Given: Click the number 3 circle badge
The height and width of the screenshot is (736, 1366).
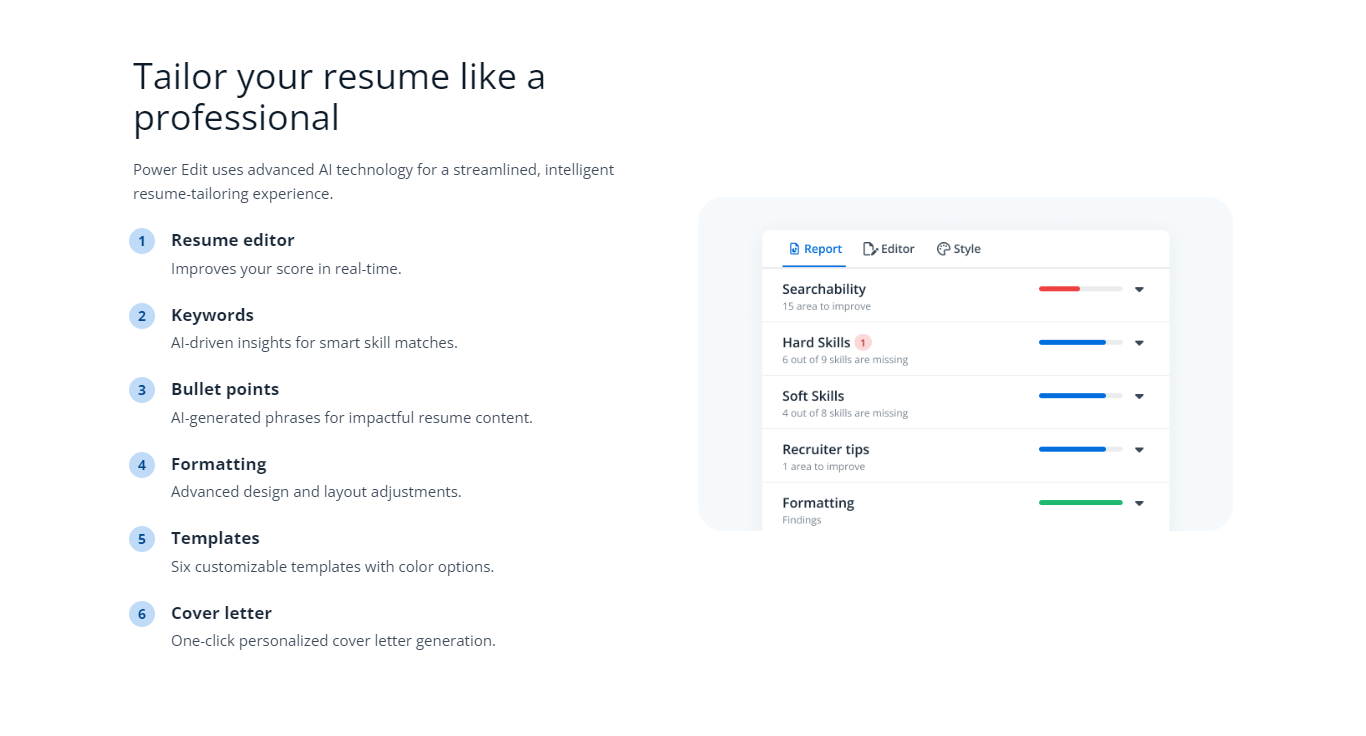Looking at the screenshot, I should (x=142, y=390).
